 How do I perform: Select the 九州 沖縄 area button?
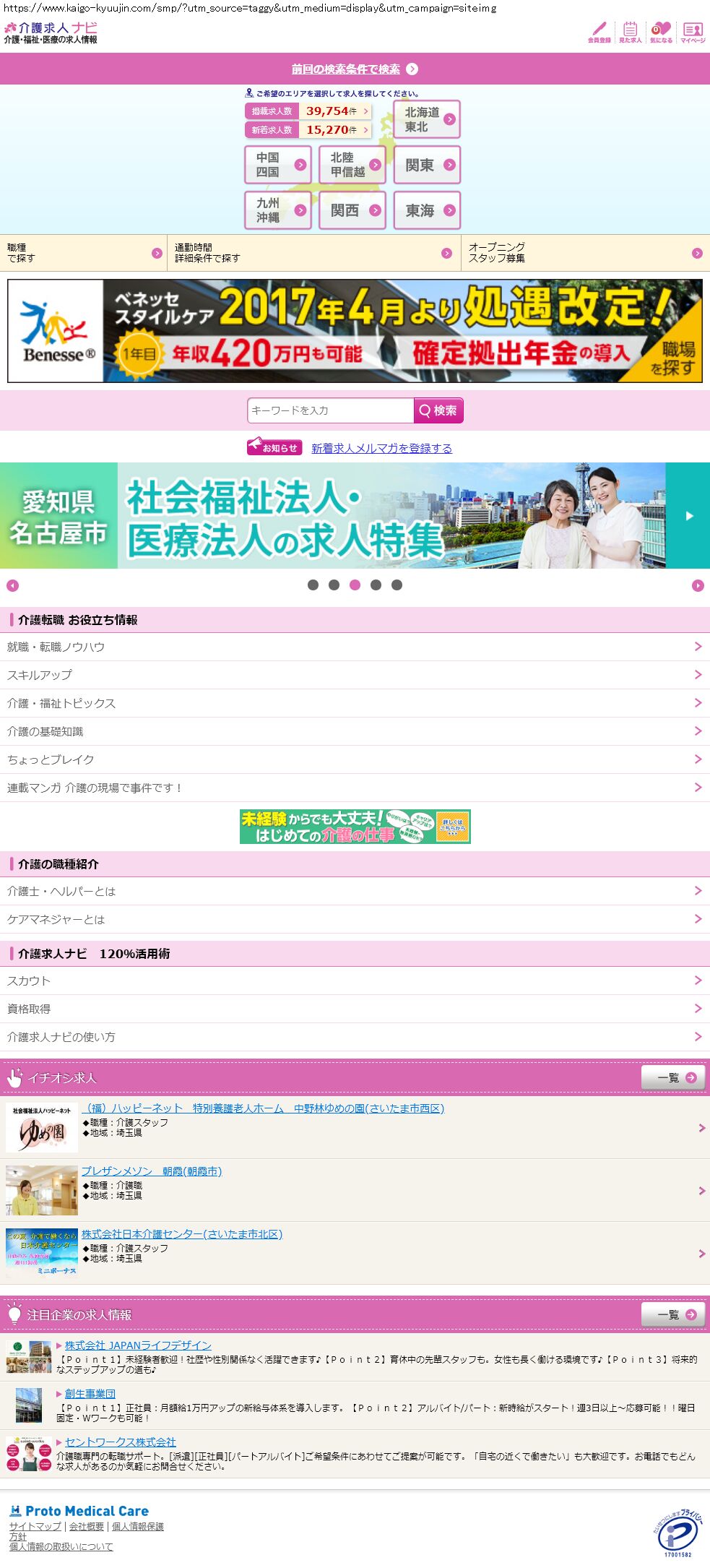[278, 210]
